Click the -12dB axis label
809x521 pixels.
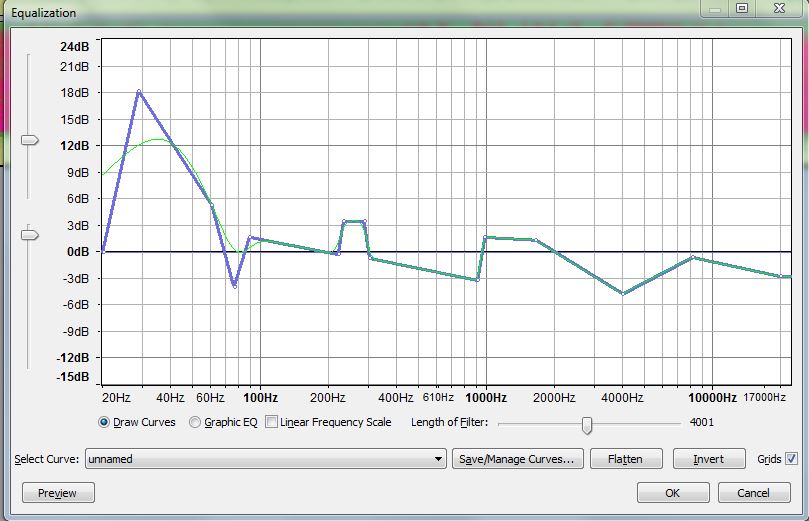click(73, 357)
